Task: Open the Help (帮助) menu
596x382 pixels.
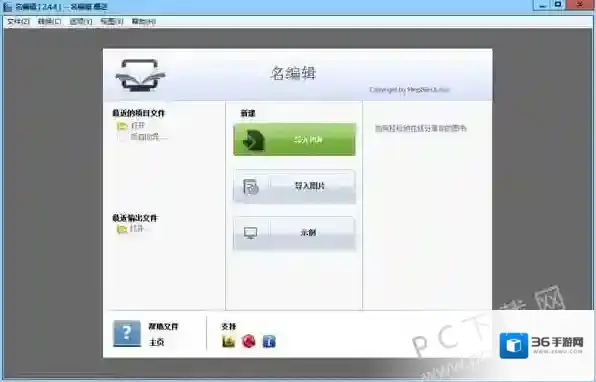Action: (x=144, y=21)
